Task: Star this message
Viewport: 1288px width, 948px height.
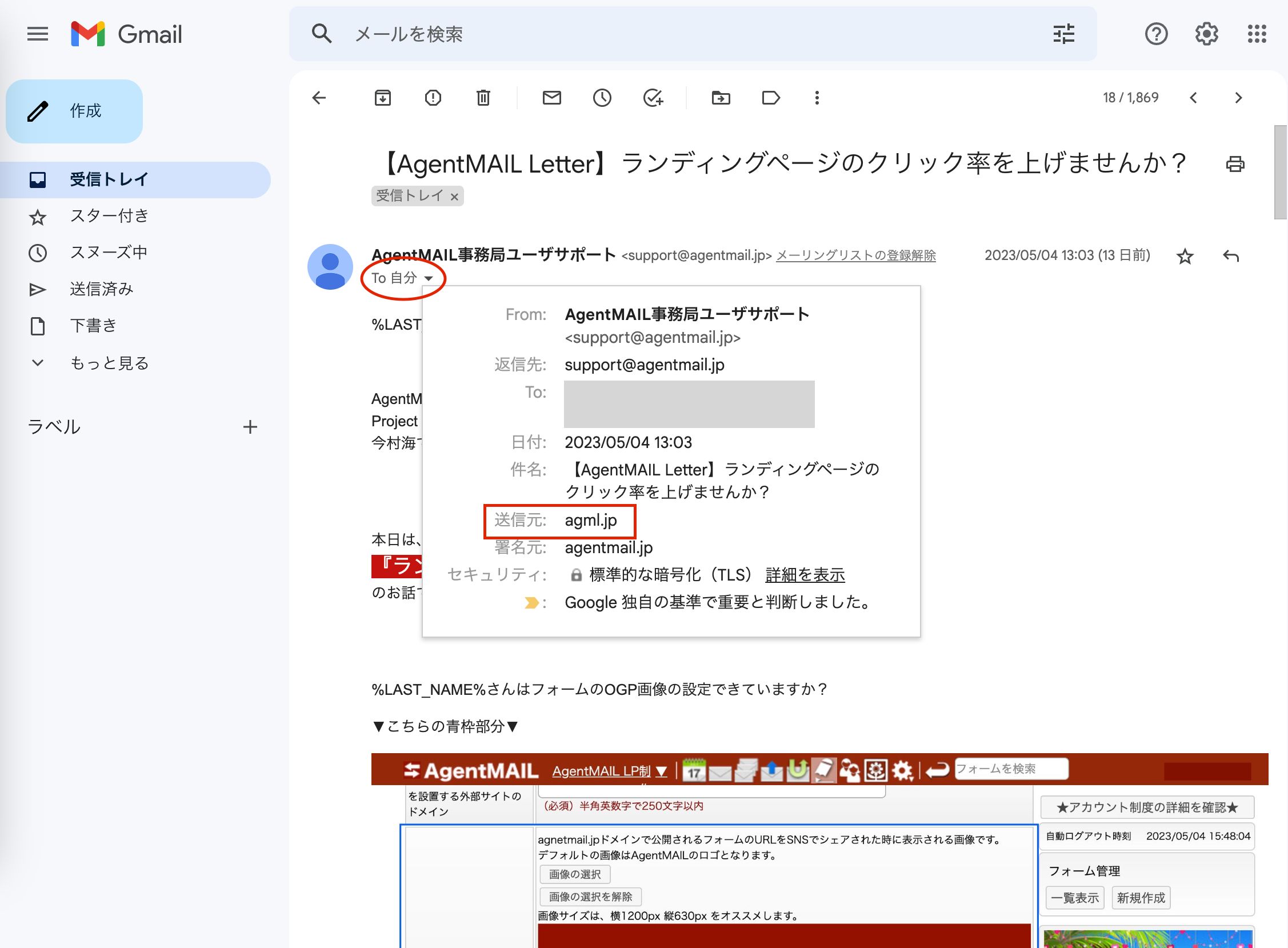Action: pyautogui.click(x=1185, y=256)
